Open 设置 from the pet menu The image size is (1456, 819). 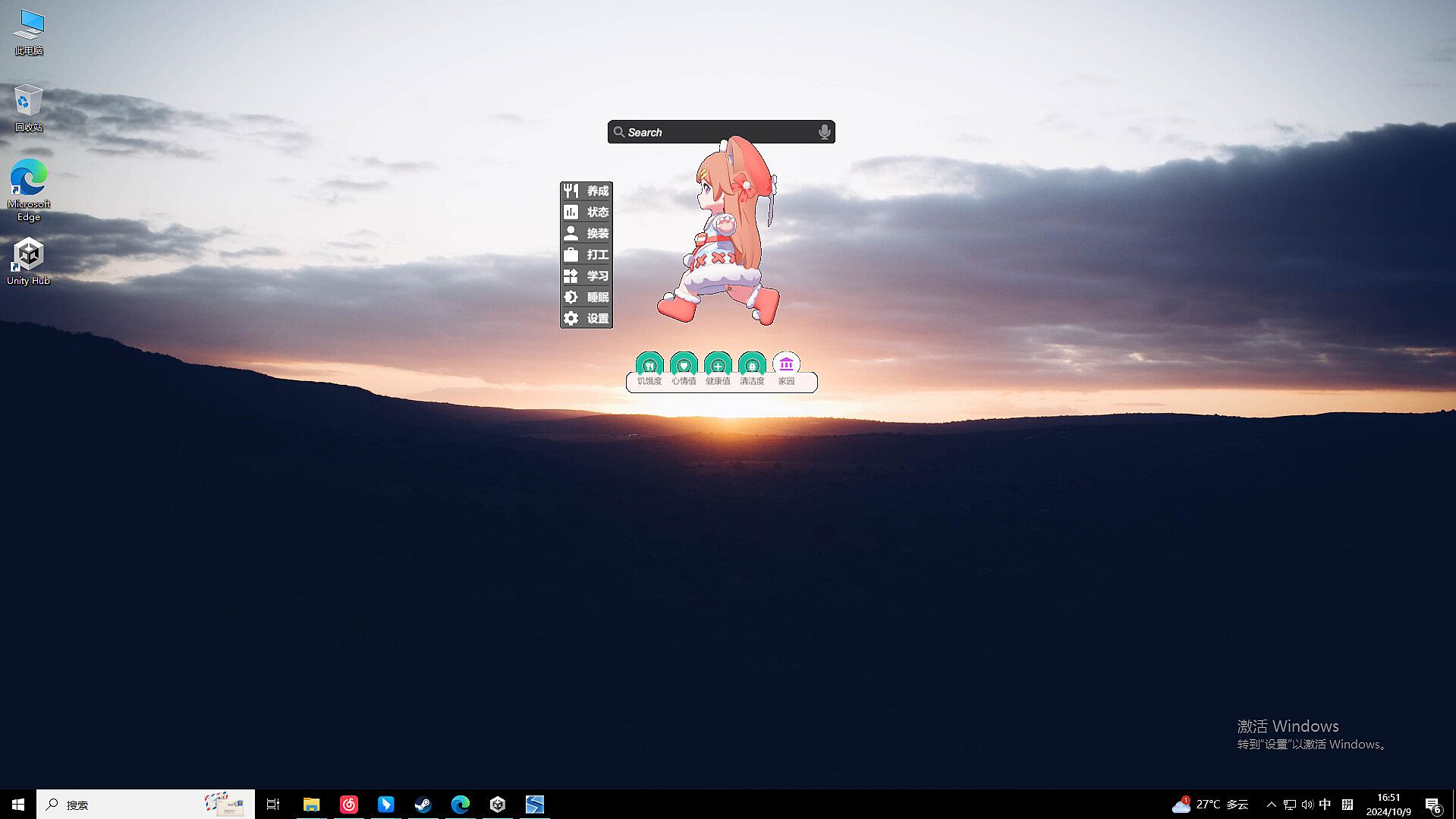pyautogui.click(x=586, y=318)
